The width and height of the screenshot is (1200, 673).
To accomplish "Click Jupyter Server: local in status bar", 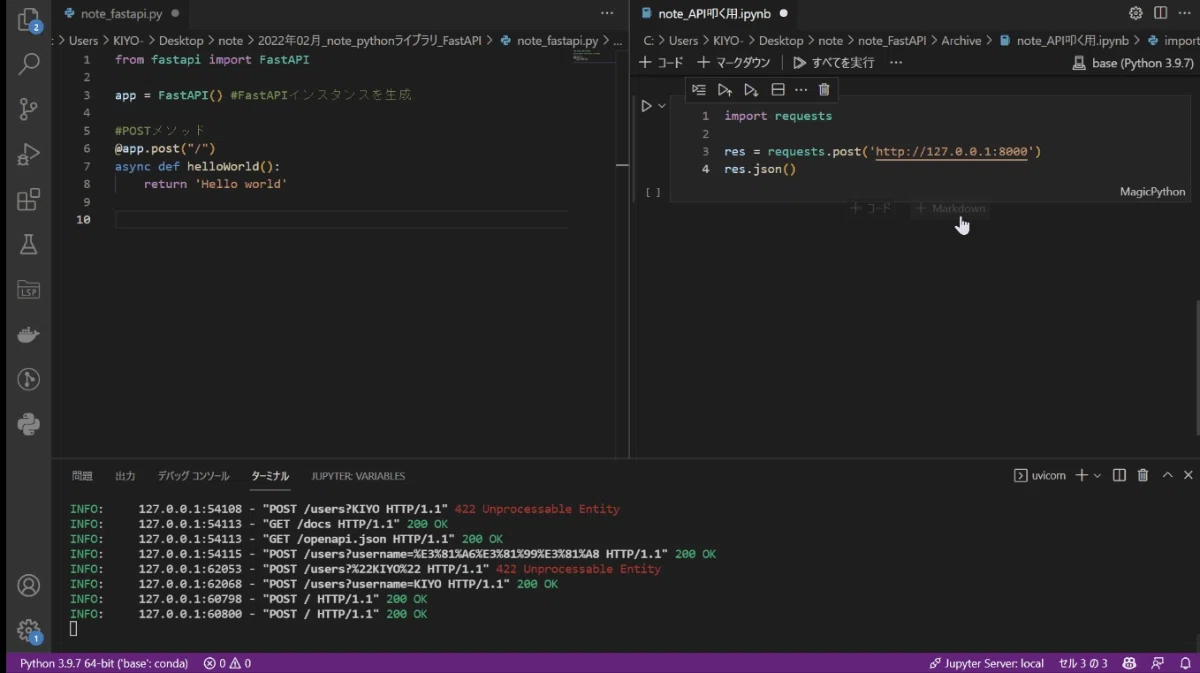I will (986, 663).
